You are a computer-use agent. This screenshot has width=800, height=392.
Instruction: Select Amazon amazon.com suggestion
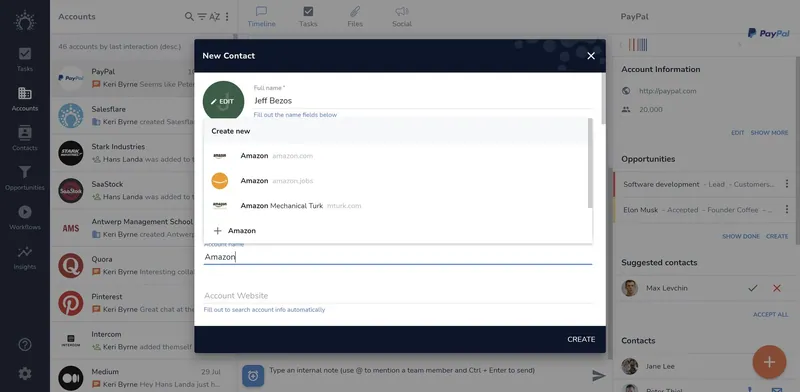click(396, 156)
